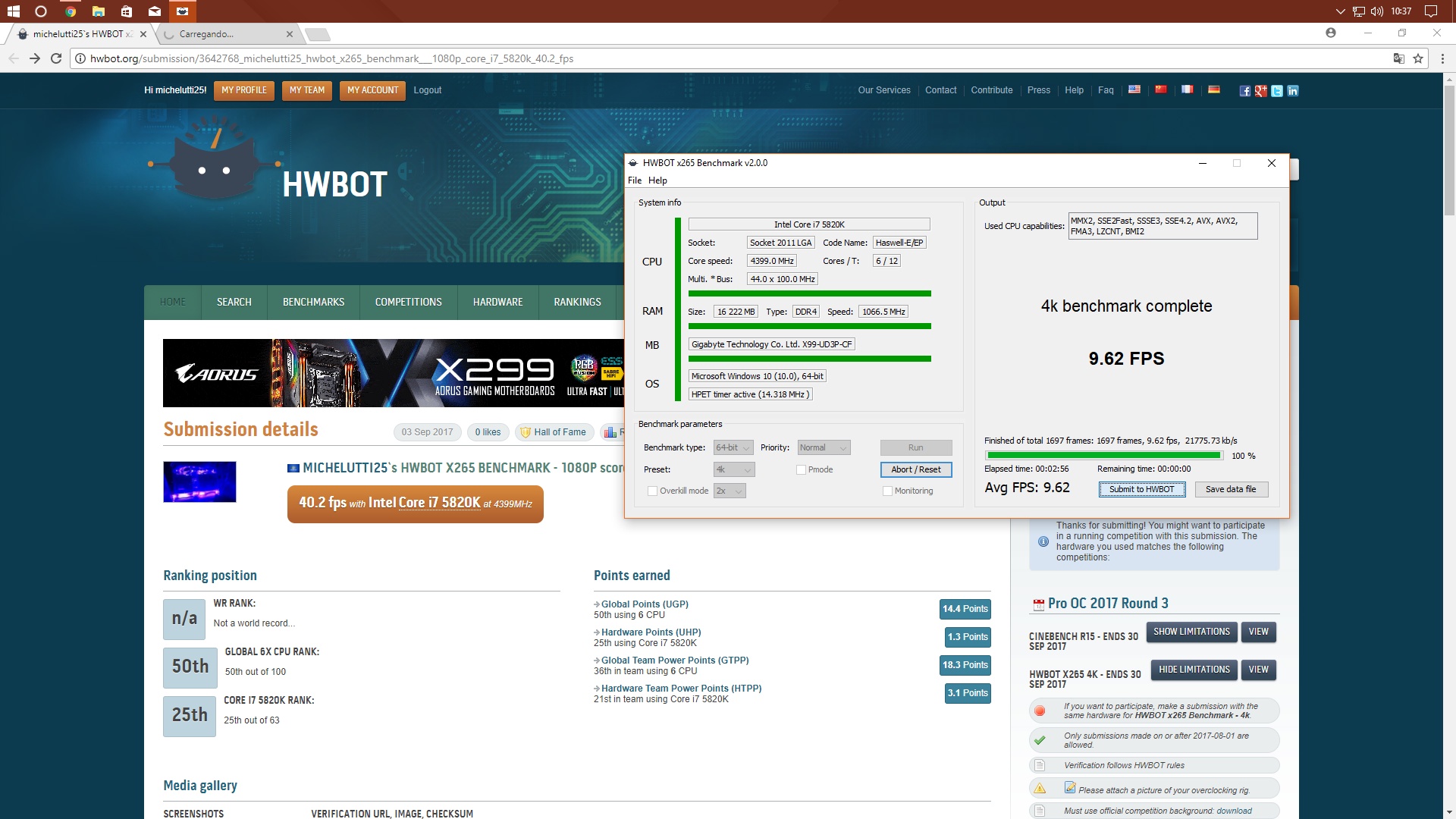Open the SEARCH navigation tab
This screenshot has width=1456, height=819.
(x=234, y=302)
